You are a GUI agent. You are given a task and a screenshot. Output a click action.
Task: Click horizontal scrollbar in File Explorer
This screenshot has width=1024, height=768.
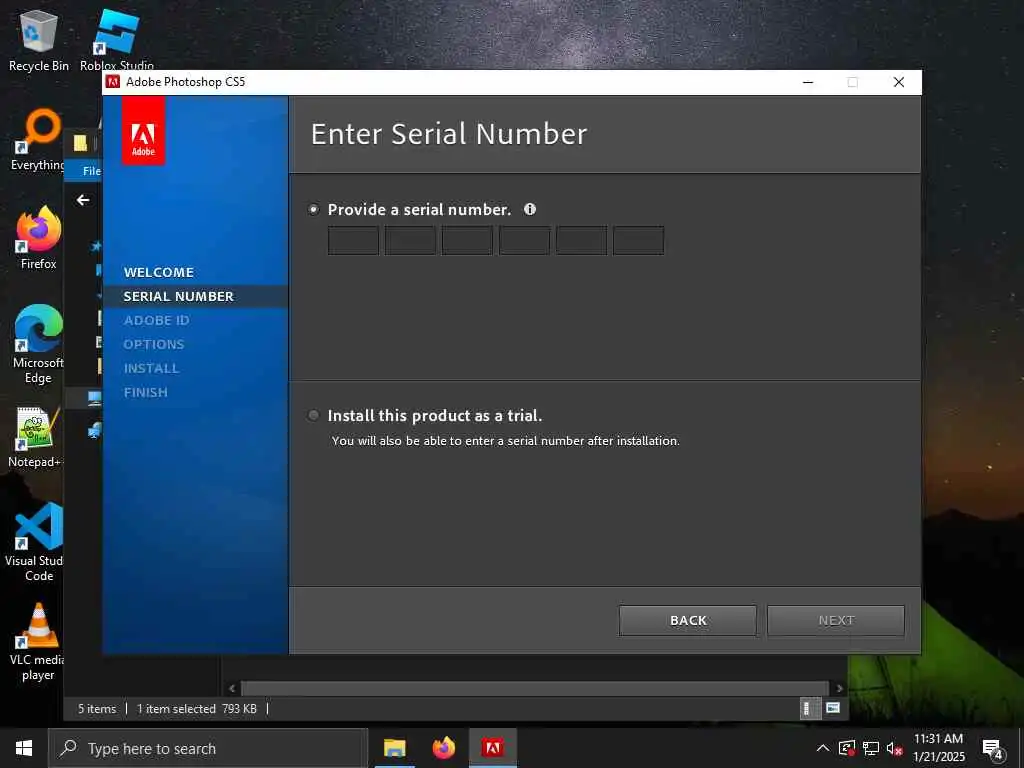point(534,688)
